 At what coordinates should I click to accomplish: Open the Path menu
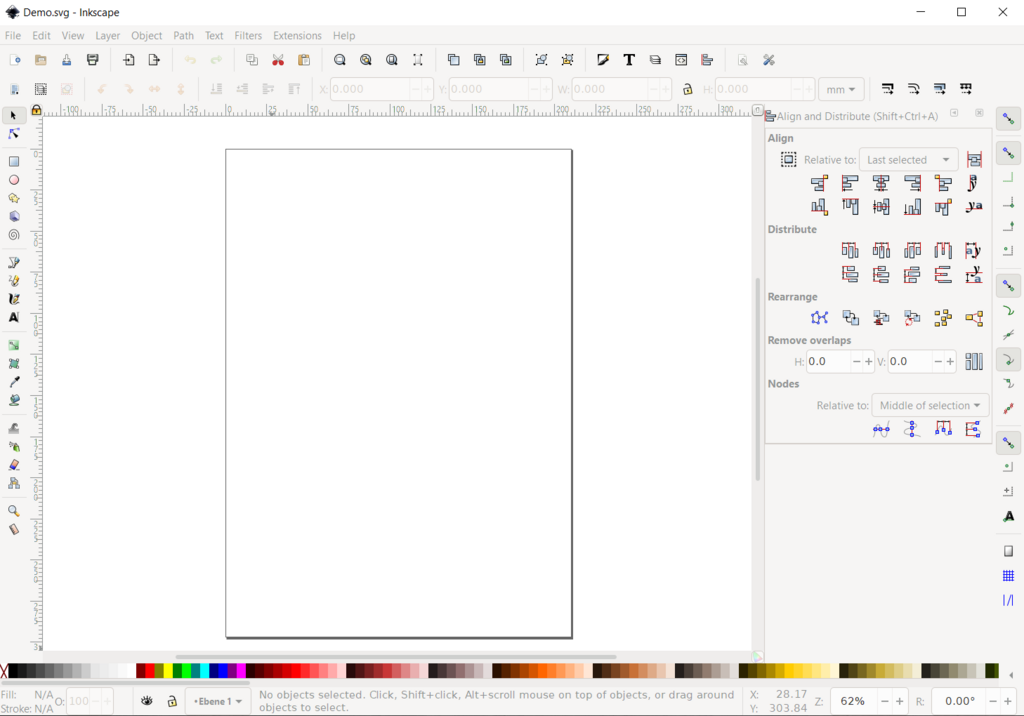tap(184, 35)
